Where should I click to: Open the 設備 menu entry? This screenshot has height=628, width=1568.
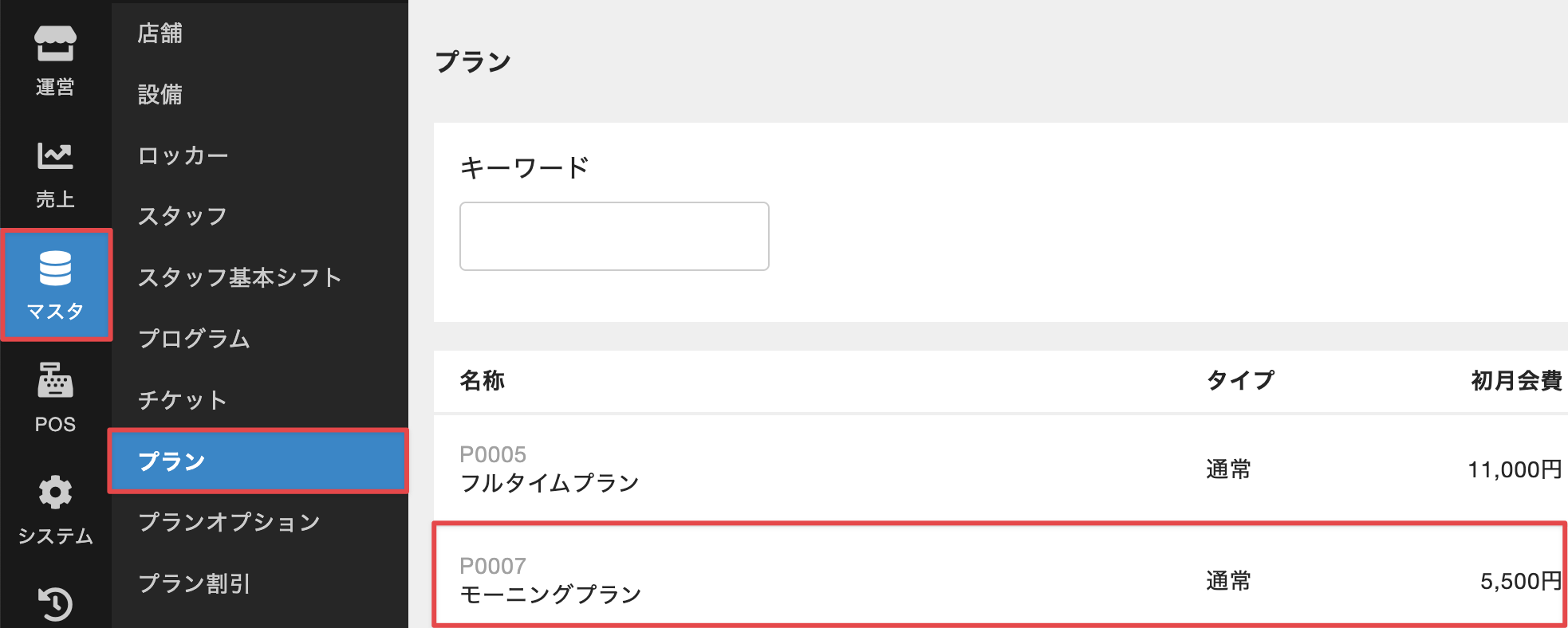pyautogui.click(x=160, y=95)
